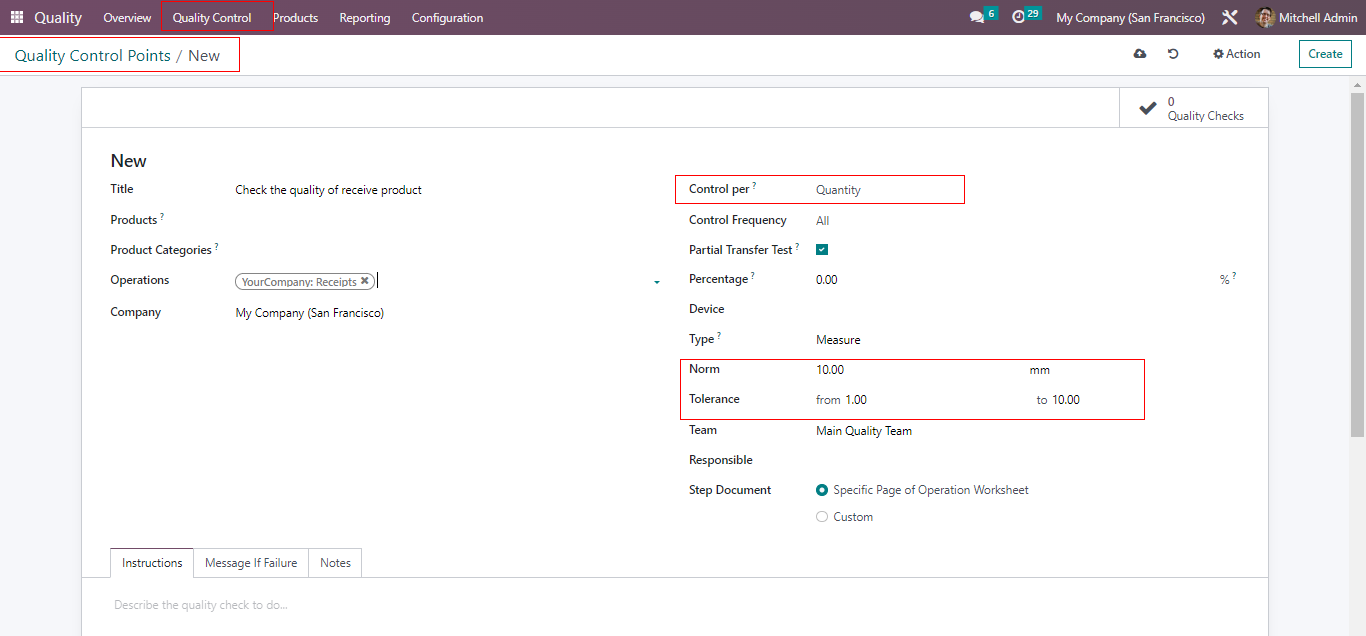Select the Custom step document option
The width and height of the screenshot is (1366, 636).
[x=822, y=517]
